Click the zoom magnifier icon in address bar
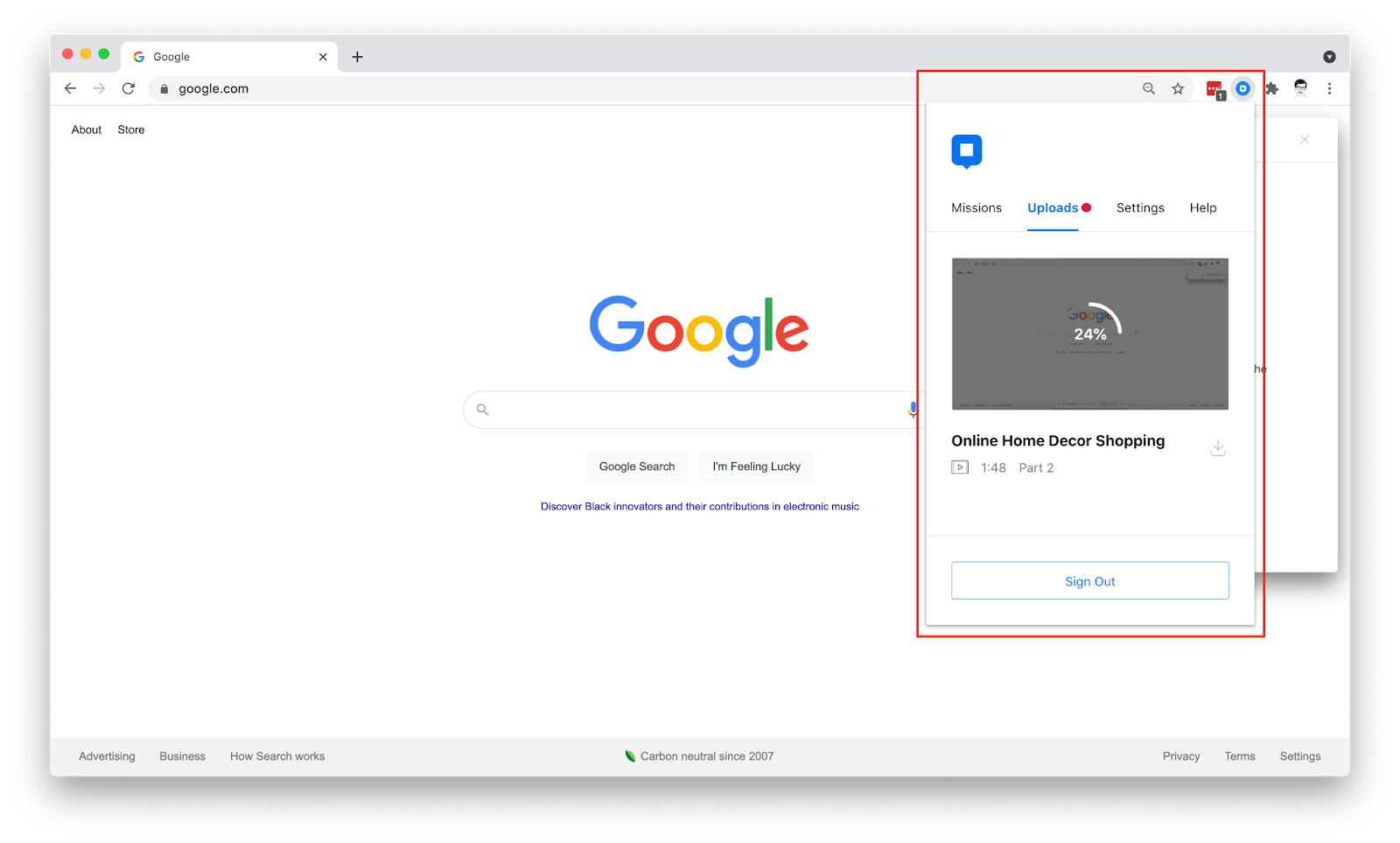The height and width of the screenshot is (843, 1400). click(1149, 88)
